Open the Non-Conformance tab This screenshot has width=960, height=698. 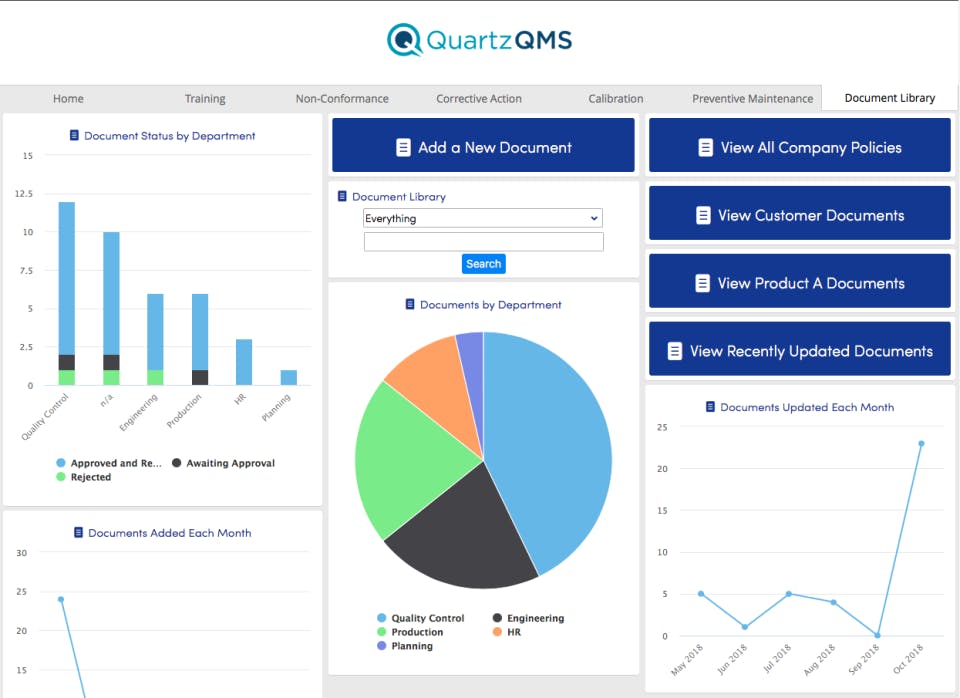(x=342, y=99)
